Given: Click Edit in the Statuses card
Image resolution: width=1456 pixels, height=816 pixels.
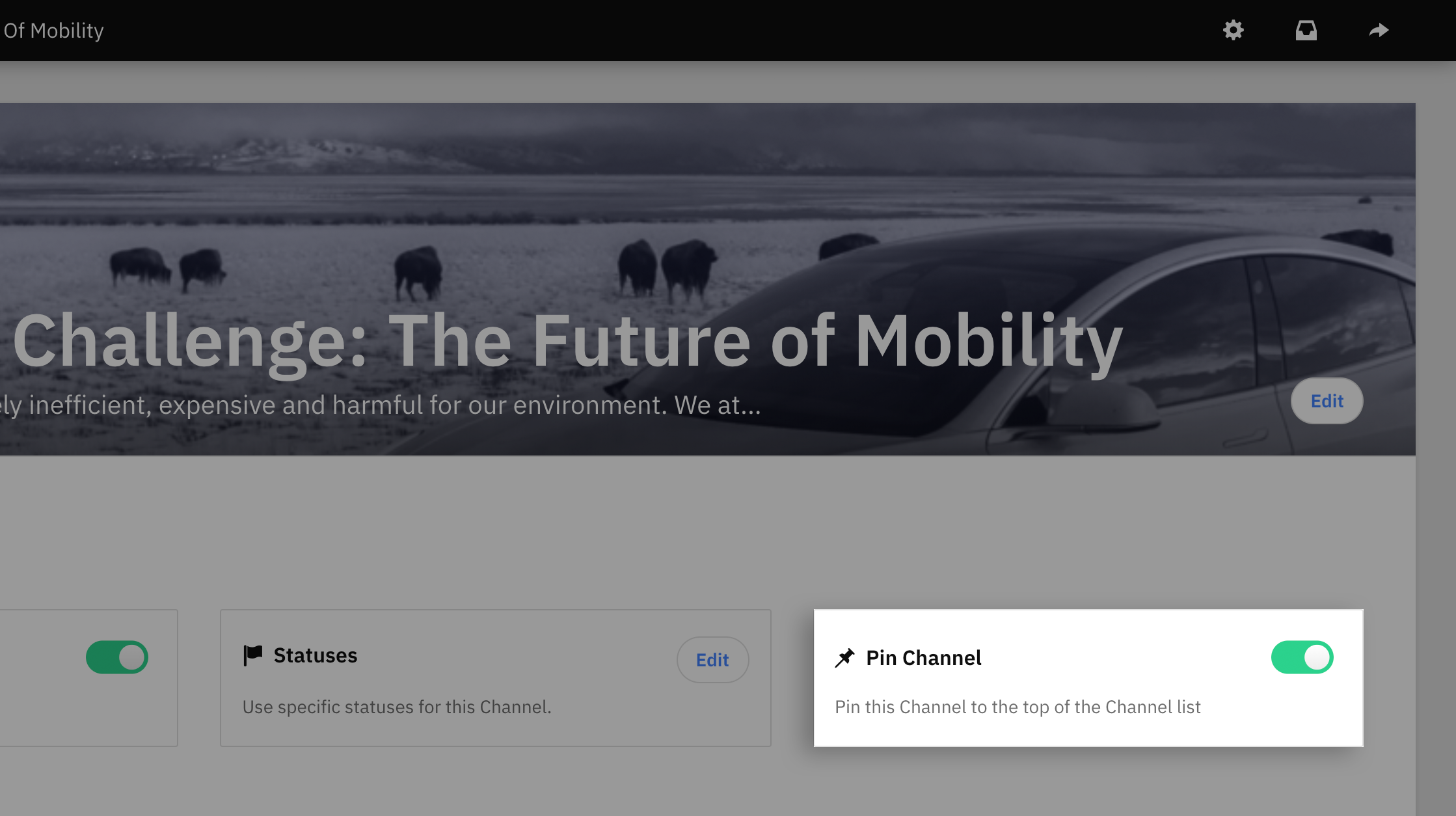Looking at the screenshot, I should (712, 660).
